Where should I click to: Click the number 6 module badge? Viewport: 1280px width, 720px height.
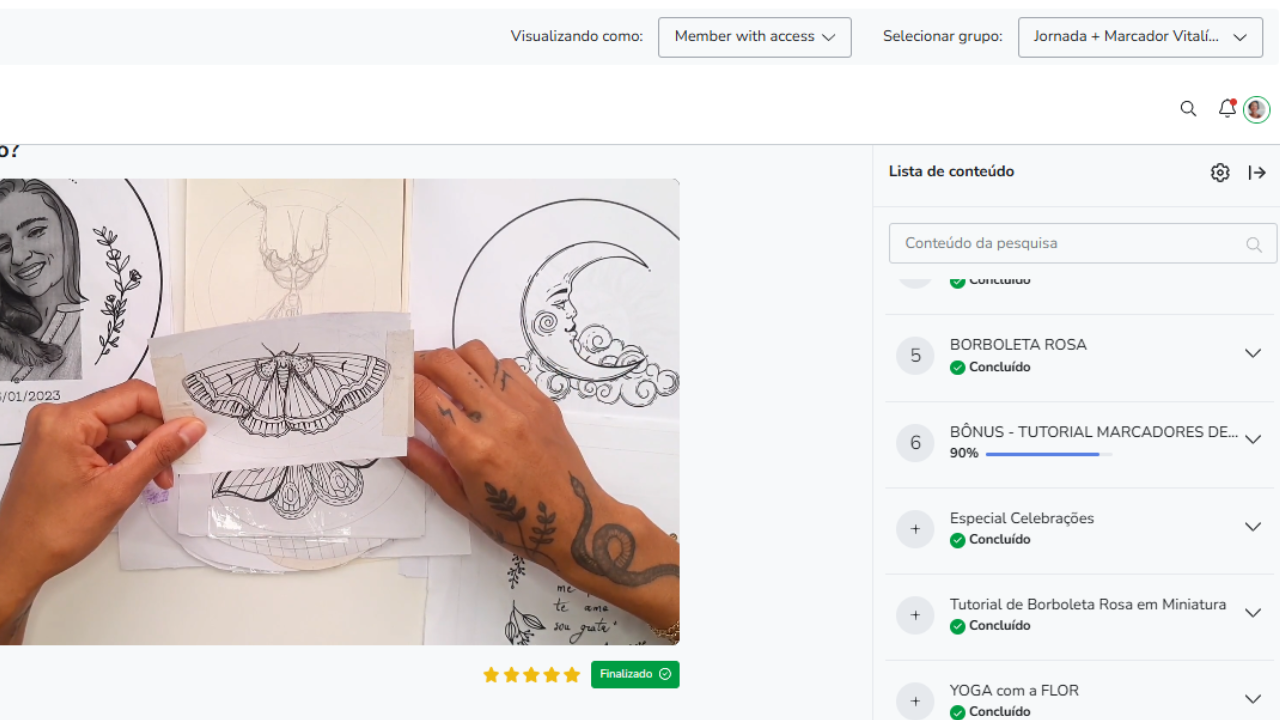pos(915,442)
